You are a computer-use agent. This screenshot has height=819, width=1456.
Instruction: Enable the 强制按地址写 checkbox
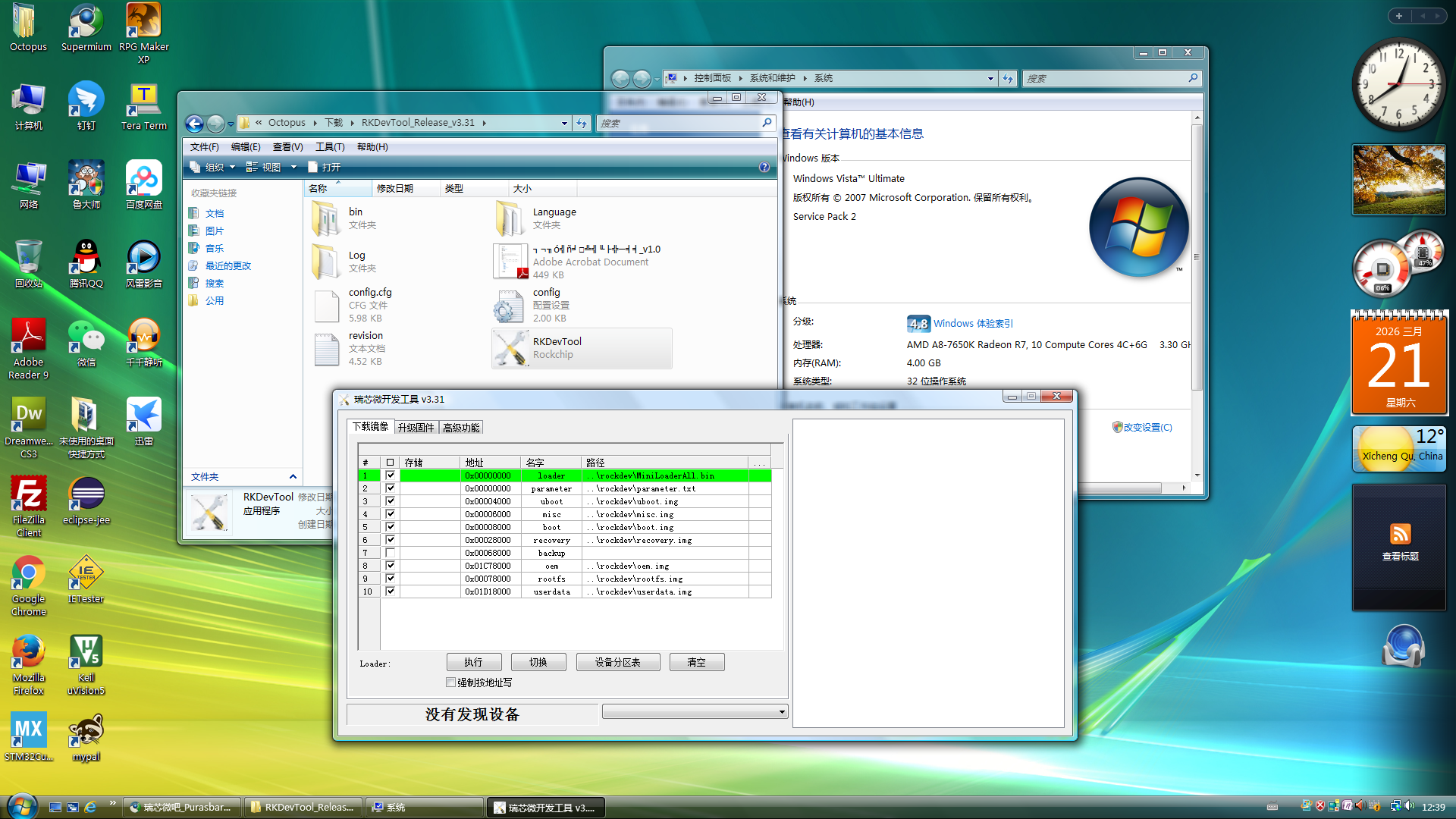(451, 682)
